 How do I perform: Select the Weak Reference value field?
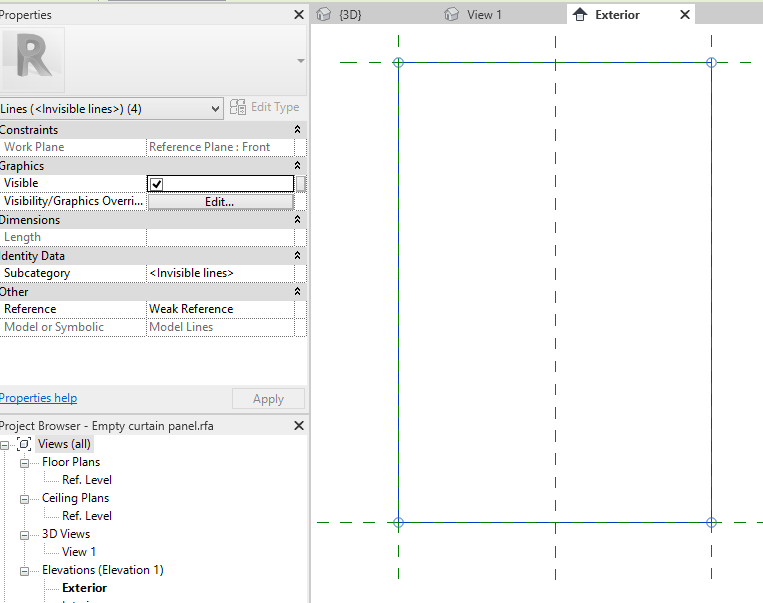pyautogui.click(x=220, y=309)
